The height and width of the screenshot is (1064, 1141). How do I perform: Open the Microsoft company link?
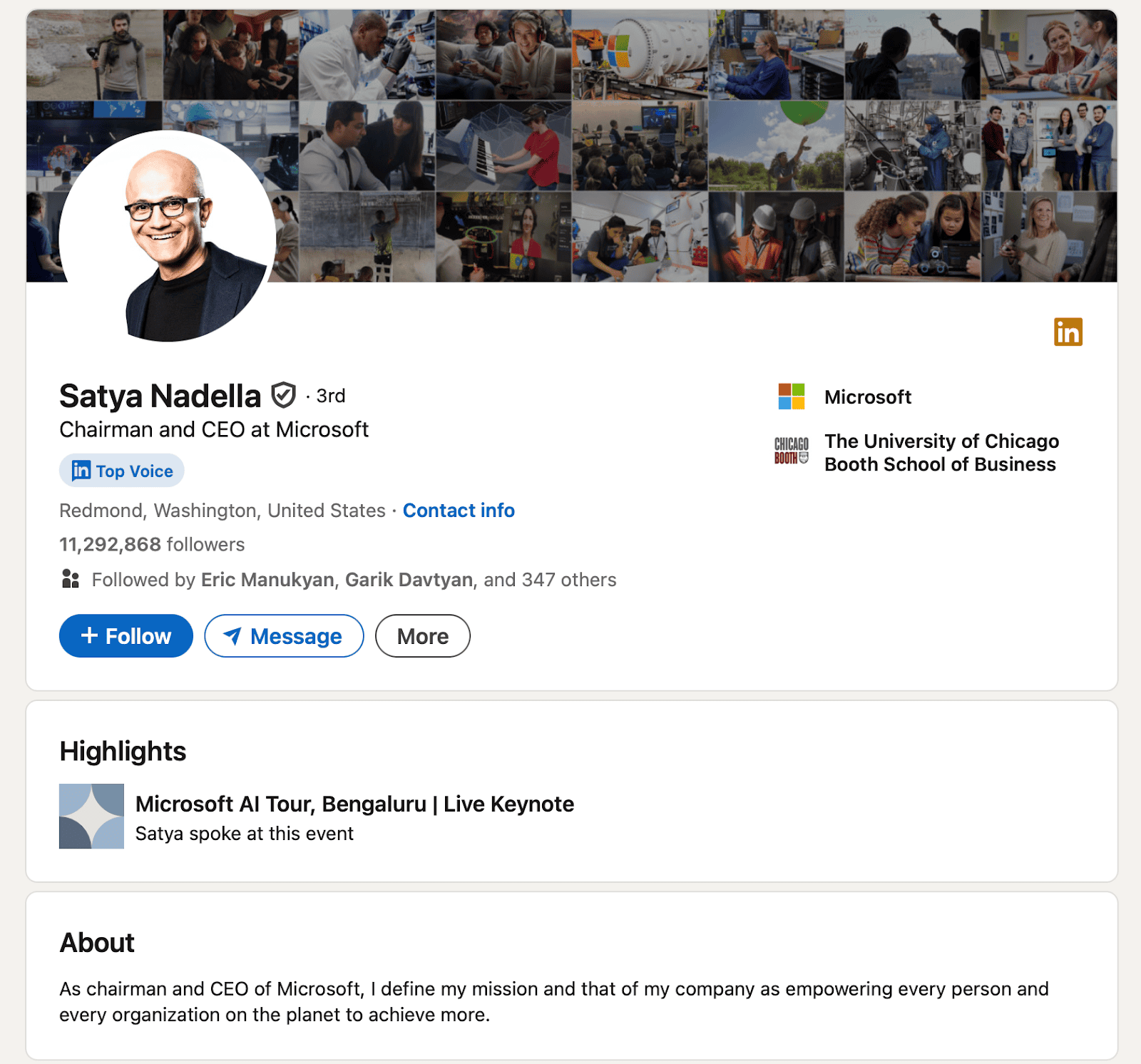point(867,397)
